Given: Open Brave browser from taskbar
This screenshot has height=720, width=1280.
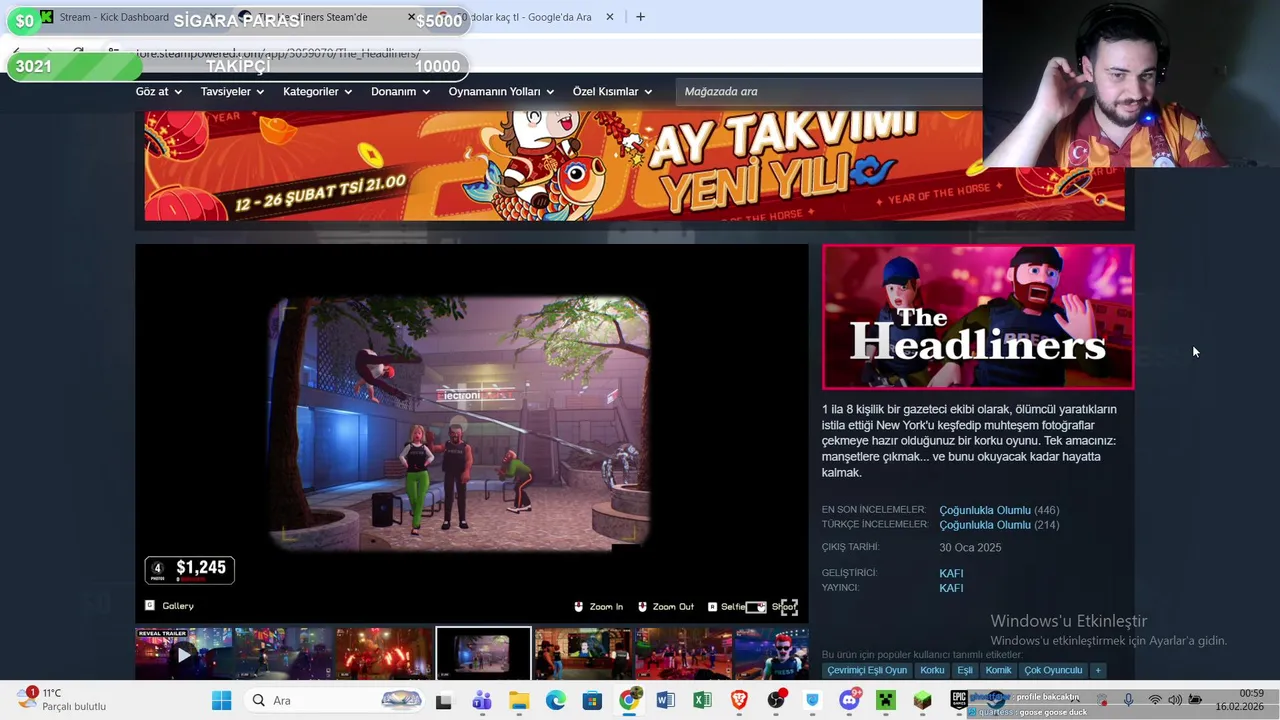Looking at the screenshot, I should 739,700.
